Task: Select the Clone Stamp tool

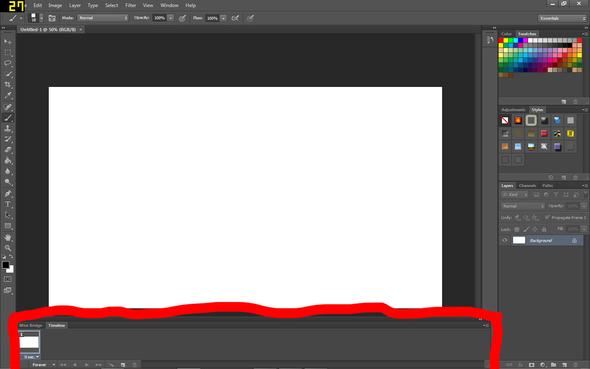Action: (8, 129)
